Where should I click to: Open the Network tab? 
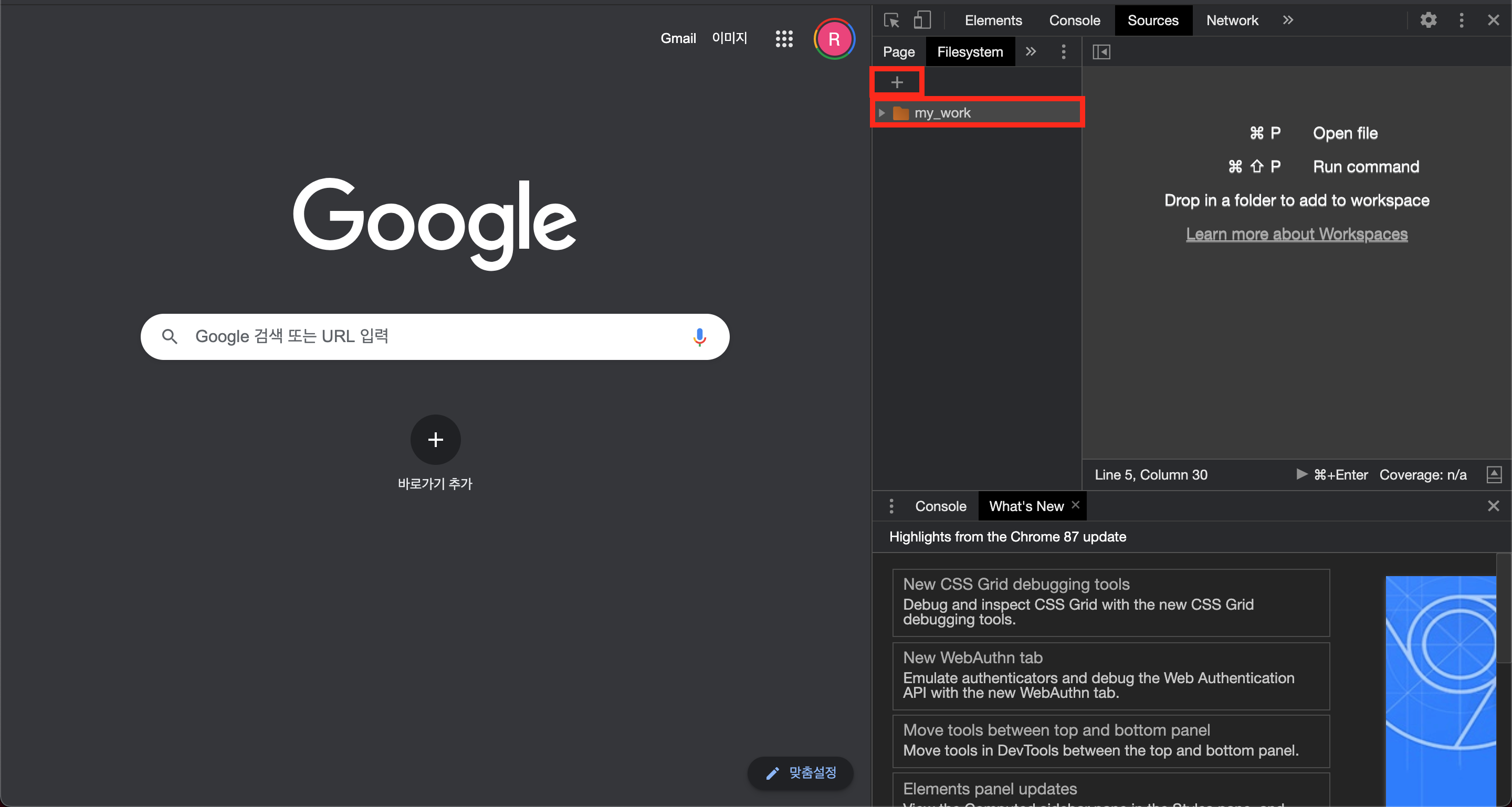1232,20
